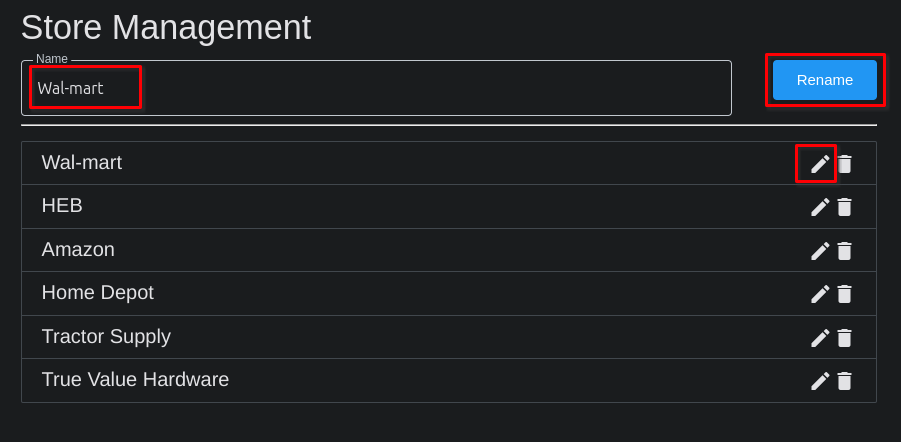
Task: Edit the Home Depot entry
Action: click(x=820, y=294)
